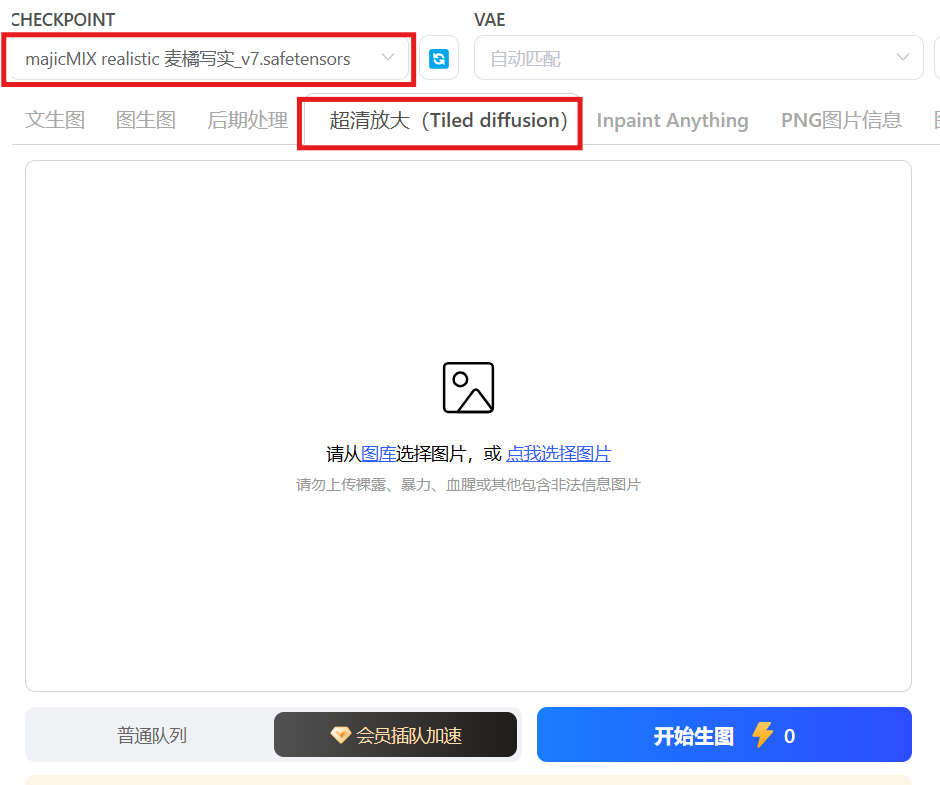940x785 pixels.
Task: Switch to the 图生图 tab
Action: pos(146,120)
